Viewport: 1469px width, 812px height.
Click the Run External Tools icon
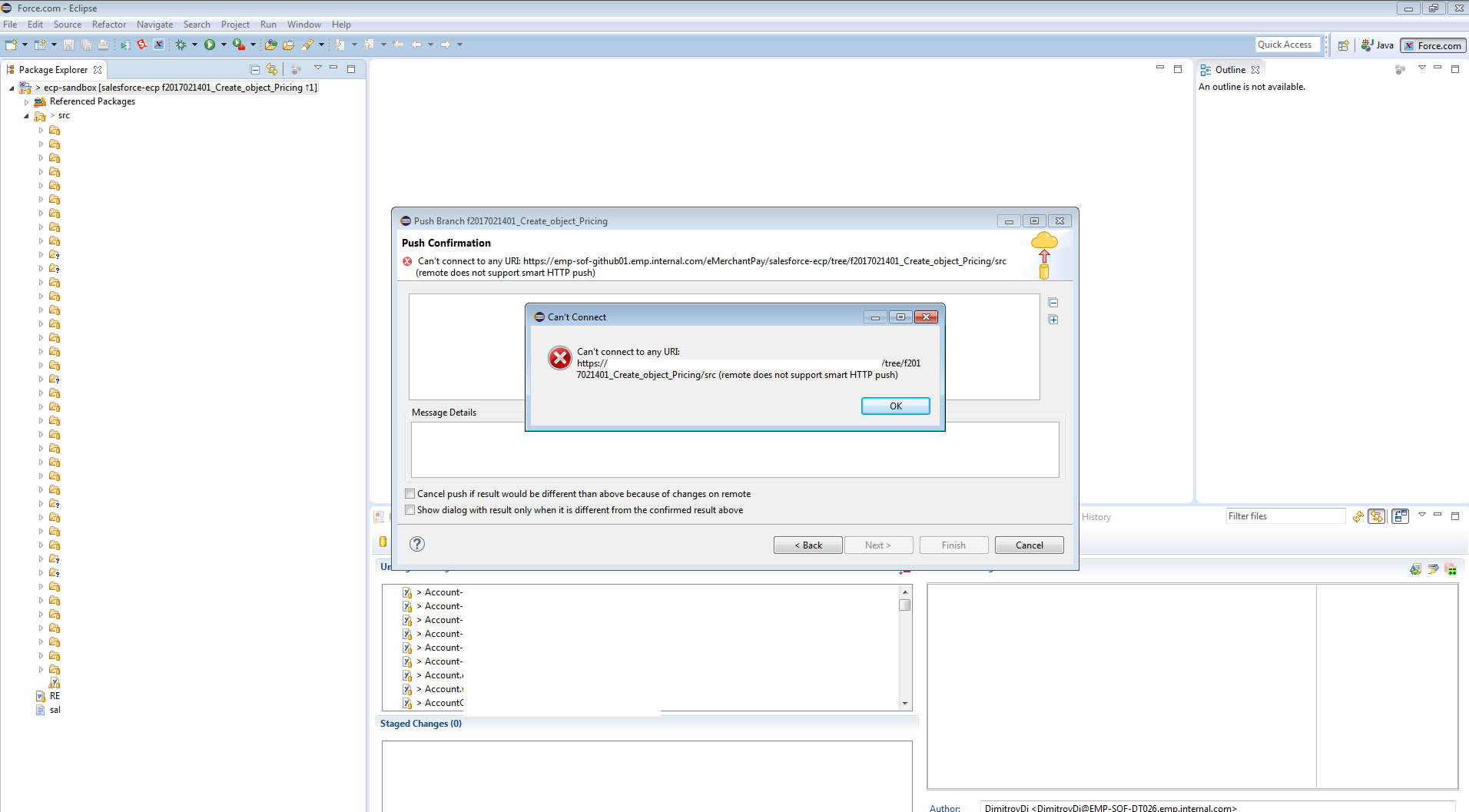coord(239,45)
